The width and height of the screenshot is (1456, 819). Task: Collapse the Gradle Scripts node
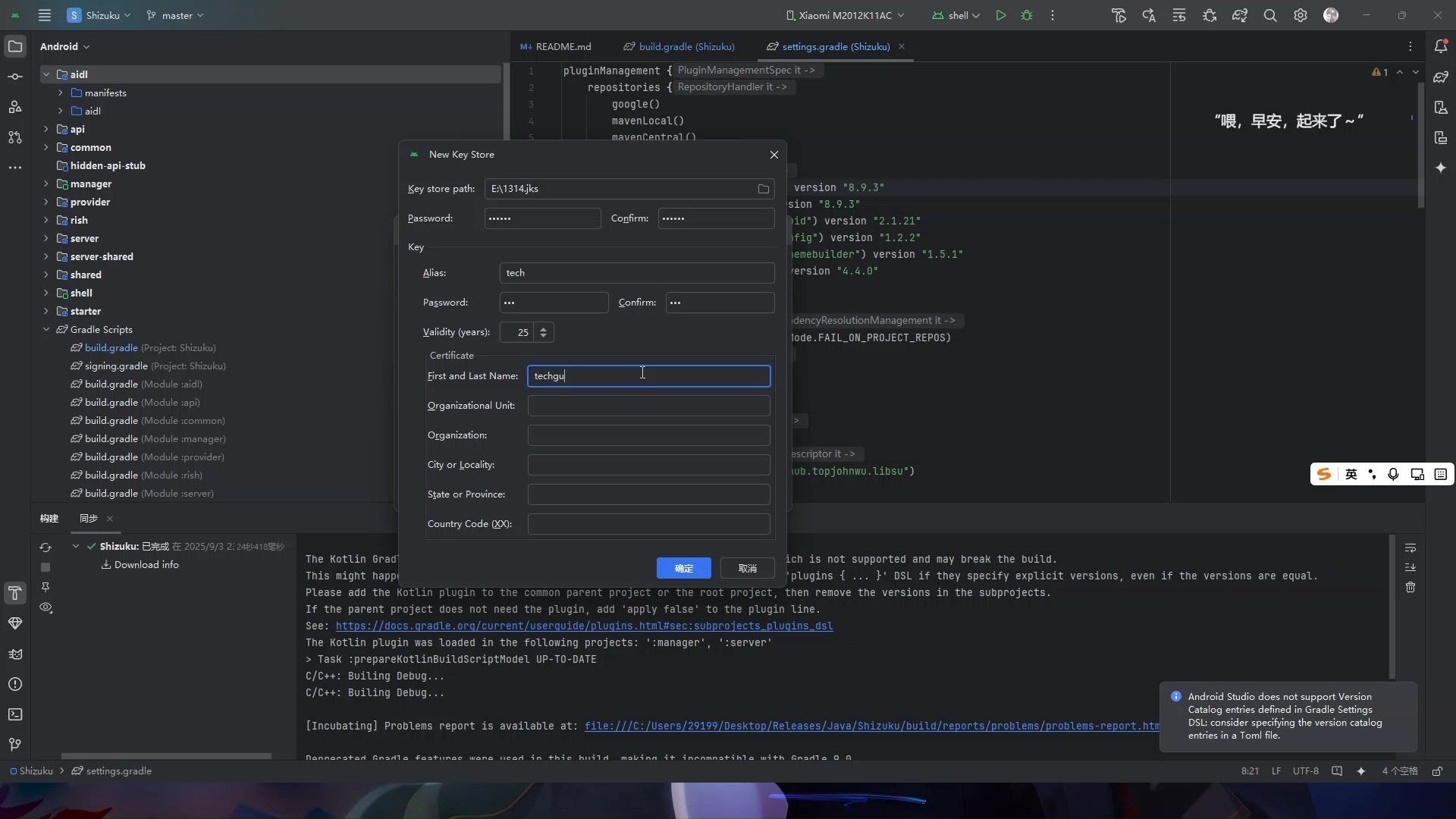coord(46,329)
